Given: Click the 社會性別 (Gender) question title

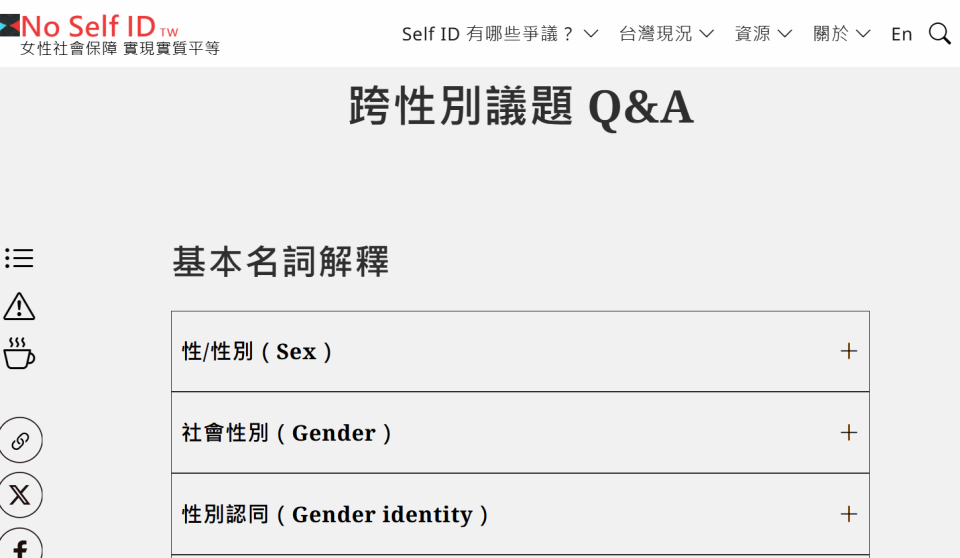Looking at the screenshot, I should click(x=287, y=433).
